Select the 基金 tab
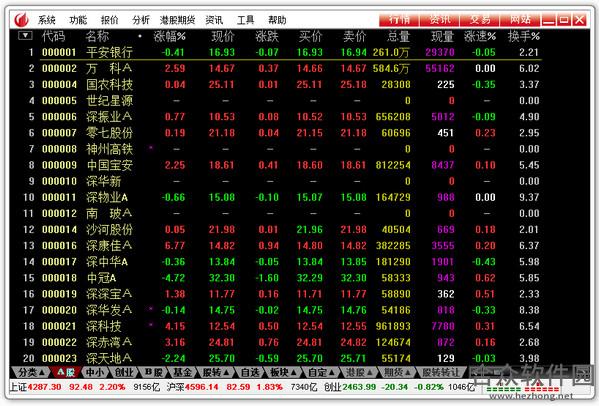The height and width of the screenshot is (406, 599). tap(182, 372)
